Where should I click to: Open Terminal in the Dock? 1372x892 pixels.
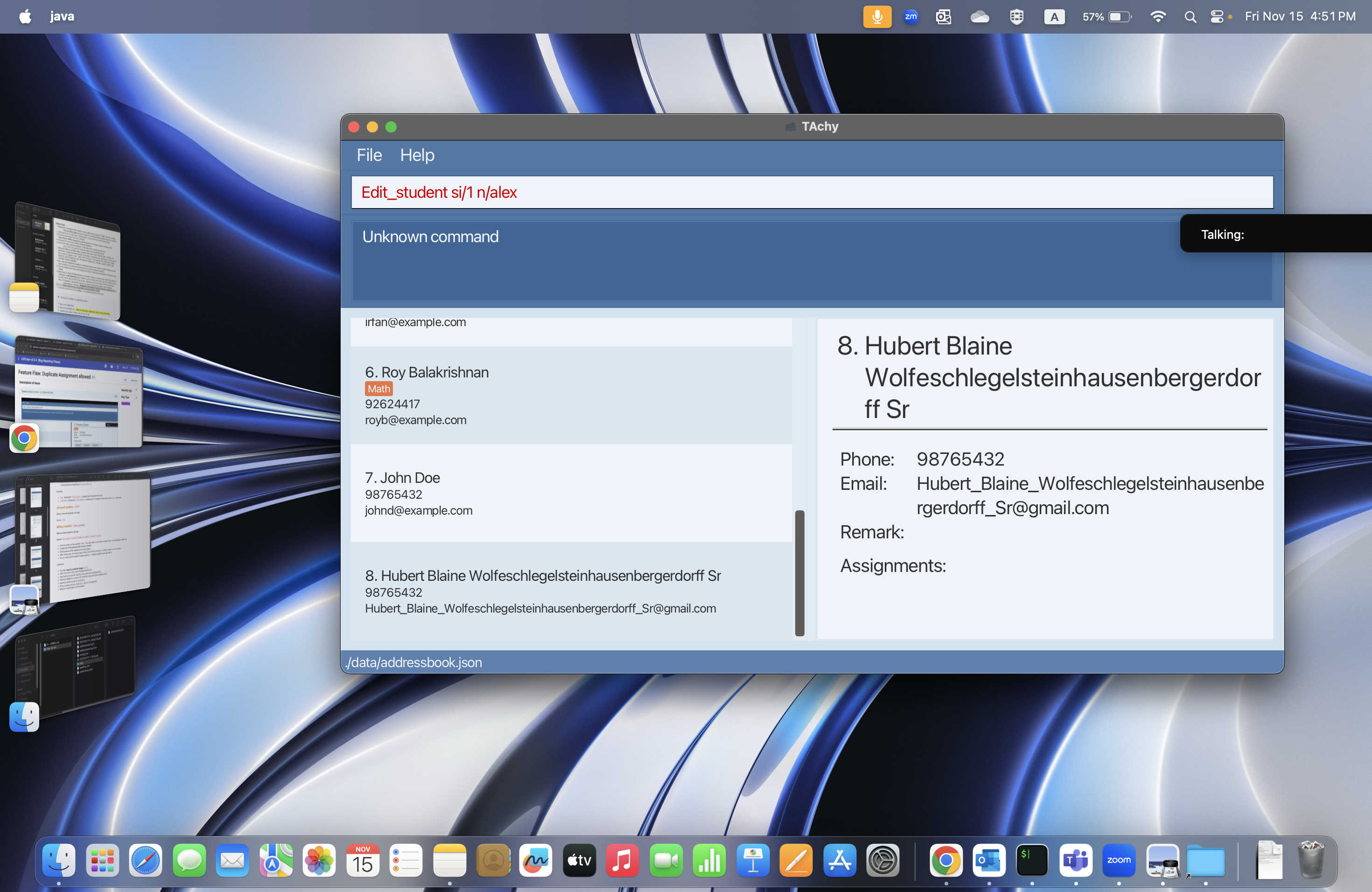point(1032,860)
